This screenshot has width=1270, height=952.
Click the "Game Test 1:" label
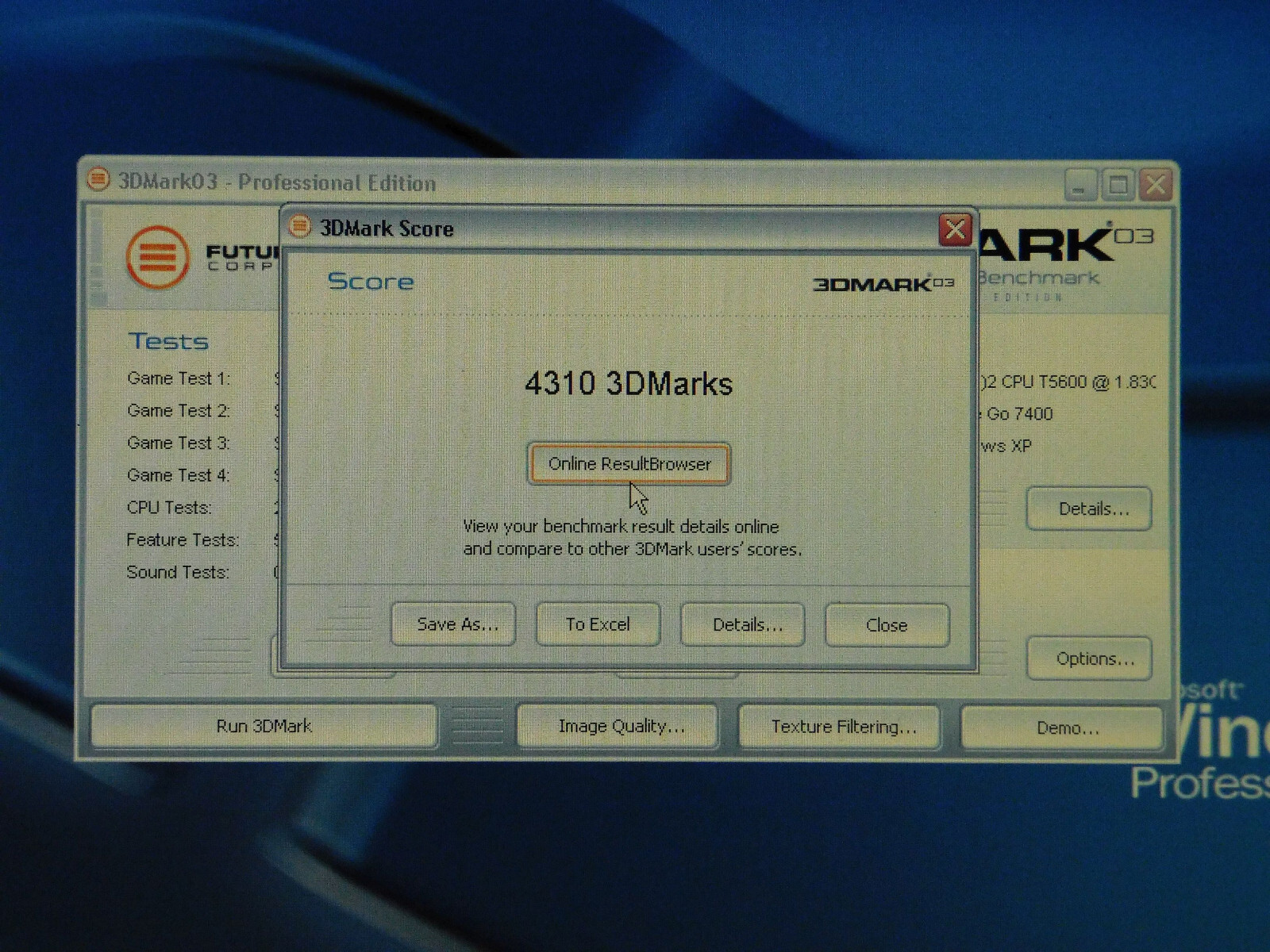click(x=179, y=378)
